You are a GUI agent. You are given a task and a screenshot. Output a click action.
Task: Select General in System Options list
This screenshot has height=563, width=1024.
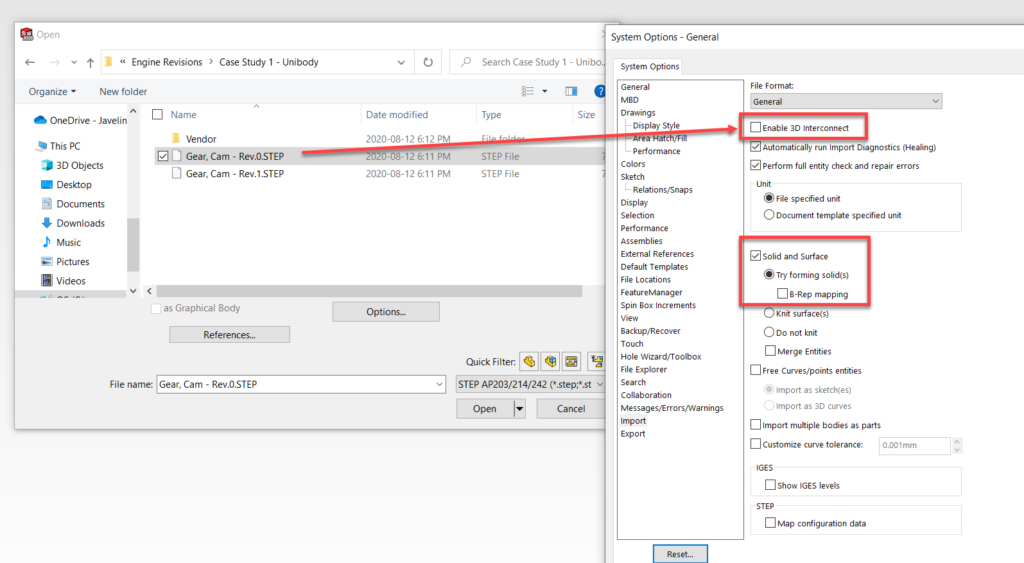pos(635,87)
